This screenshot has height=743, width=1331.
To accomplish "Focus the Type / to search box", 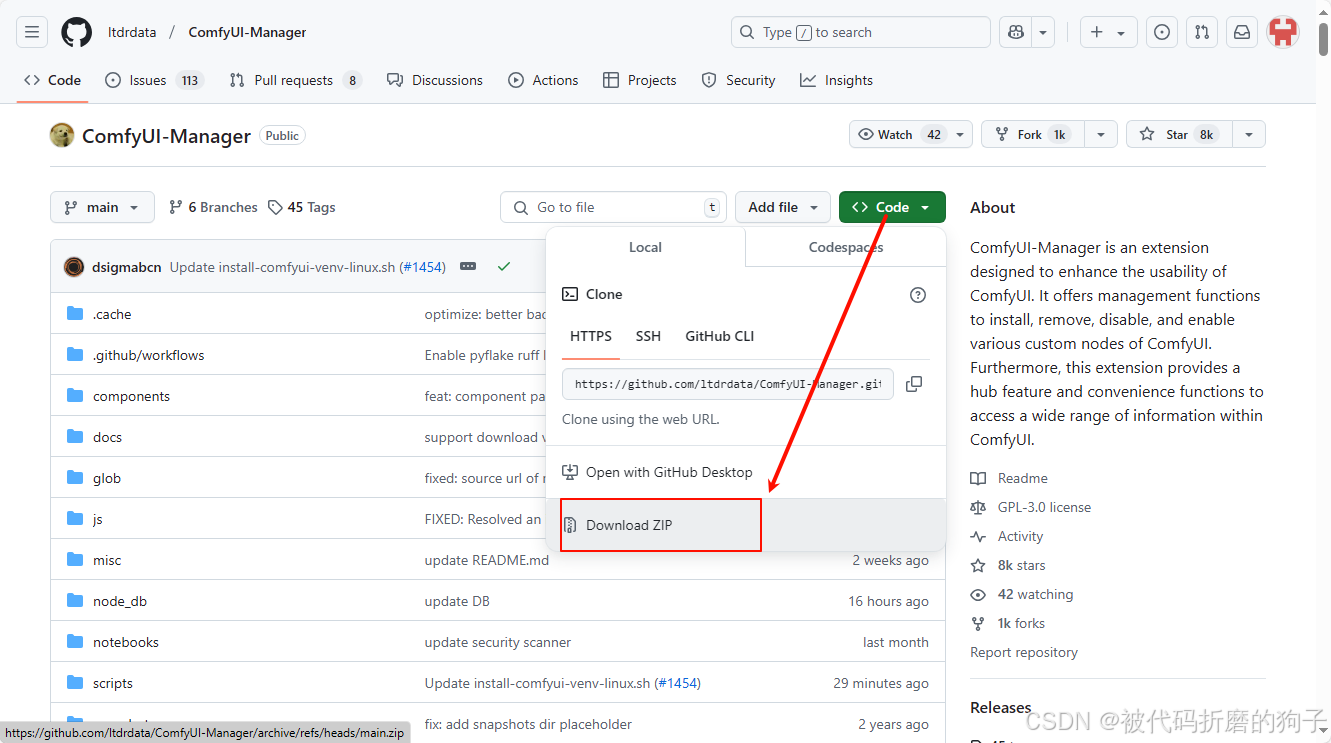I will [x=861, y=32].
